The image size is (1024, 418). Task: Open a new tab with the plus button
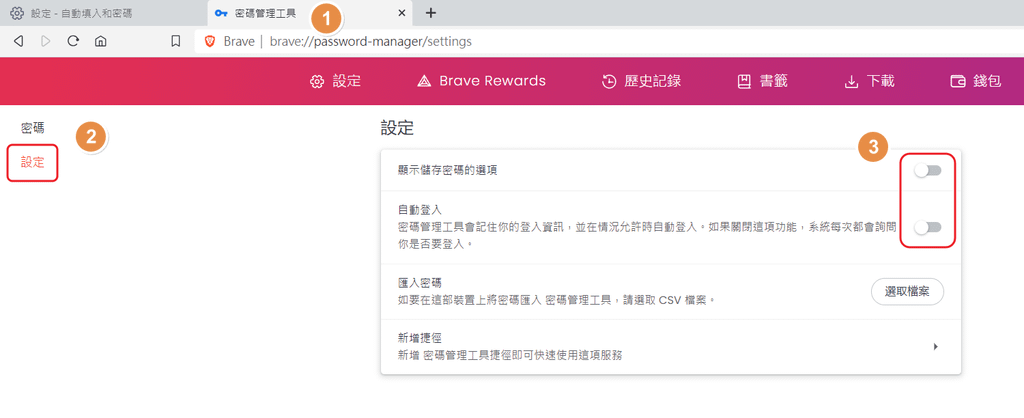pyautogui.click(x=430, y=12)
